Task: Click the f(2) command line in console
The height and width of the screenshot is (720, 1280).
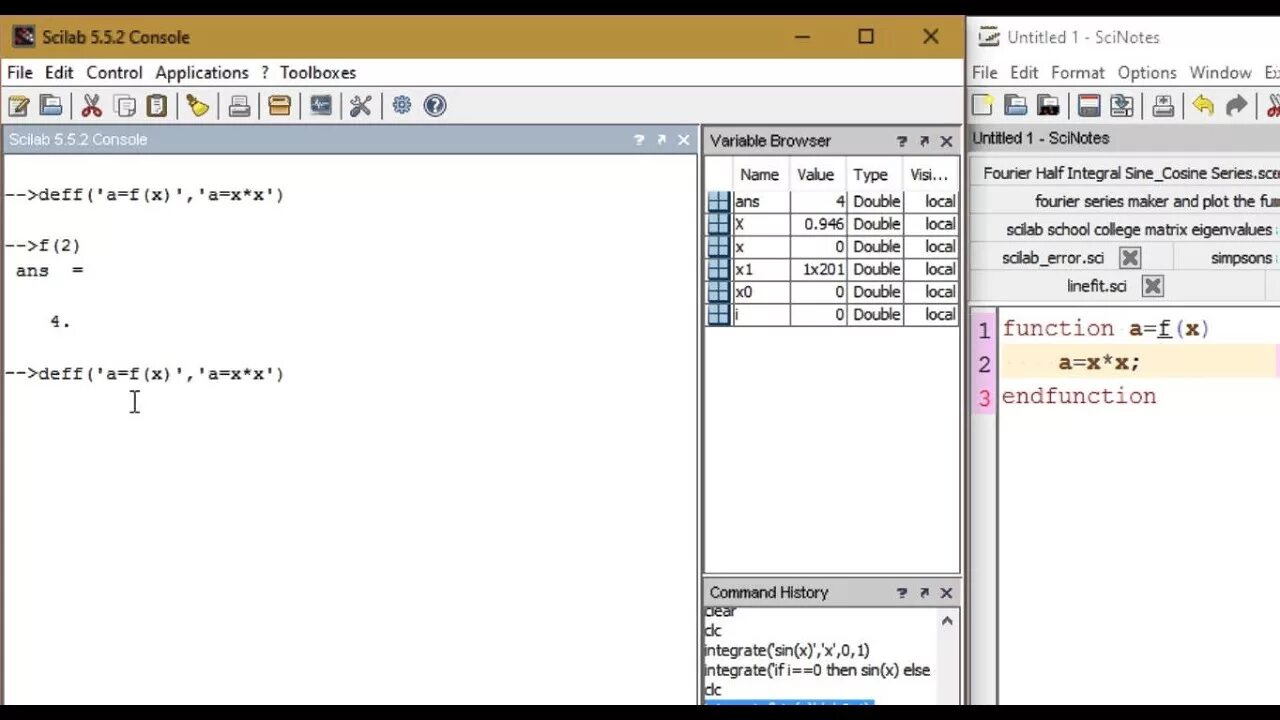Action: point(43,245)
